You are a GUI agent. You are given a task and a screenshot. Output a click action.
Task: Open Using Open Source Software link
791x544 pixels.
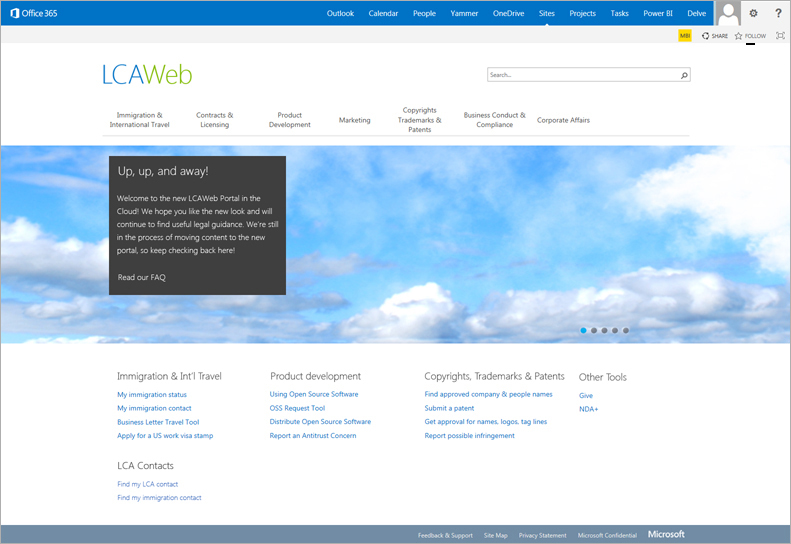point(314,394)
